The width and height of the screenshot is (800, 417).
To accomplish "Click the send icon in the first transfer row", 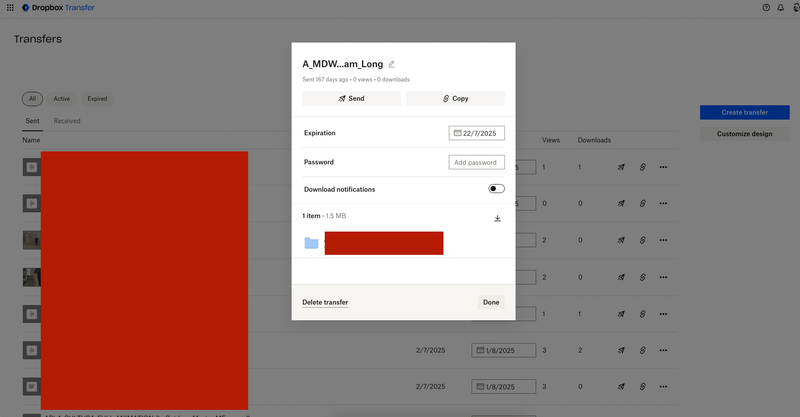I will [621, 167].
